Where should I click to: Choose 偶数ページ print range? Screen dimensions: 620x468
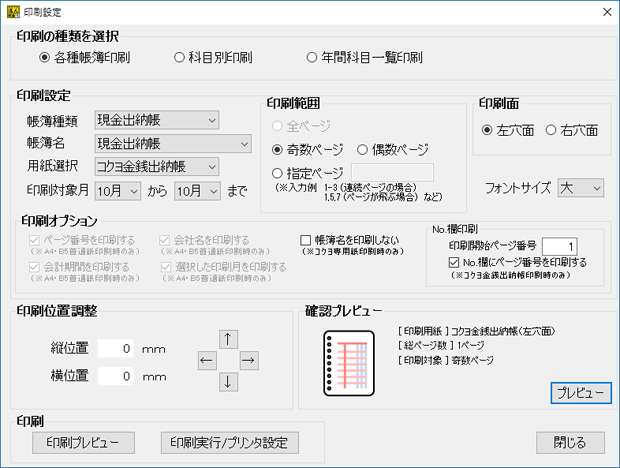[x=363, y=149]
